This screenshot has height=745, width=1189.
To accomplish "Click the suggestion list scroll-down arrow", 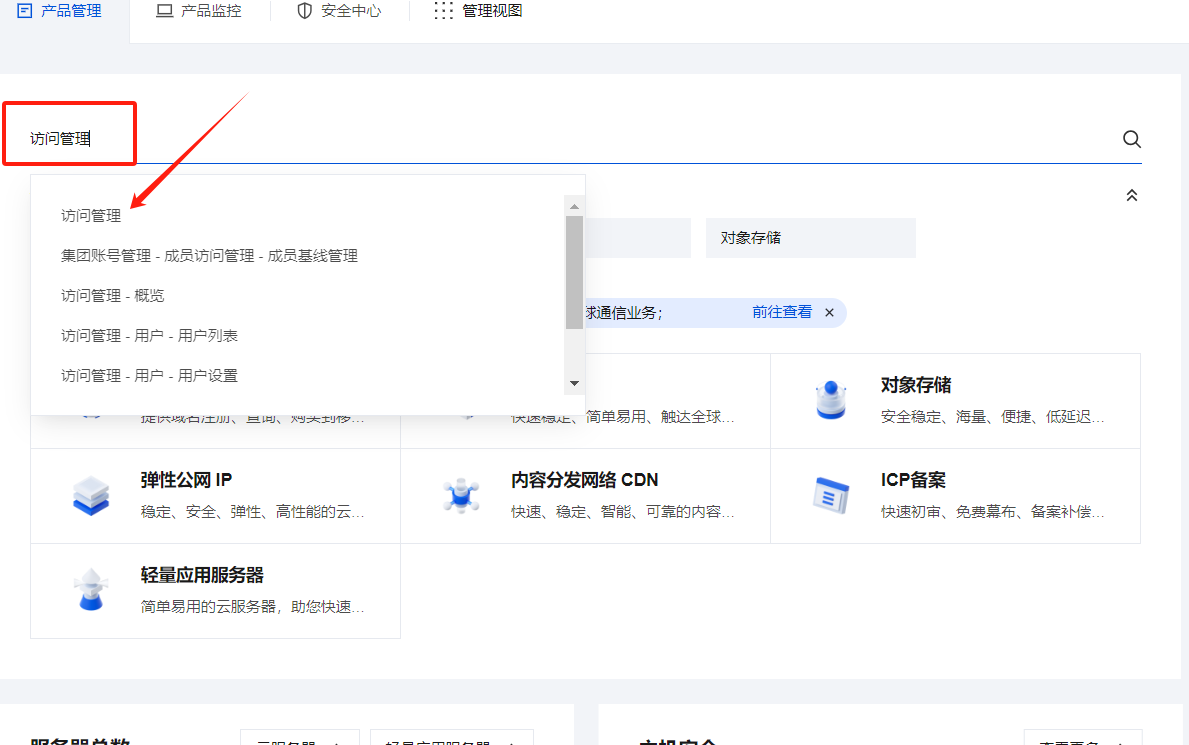I will pyautogui.click(x=574, y=383).
